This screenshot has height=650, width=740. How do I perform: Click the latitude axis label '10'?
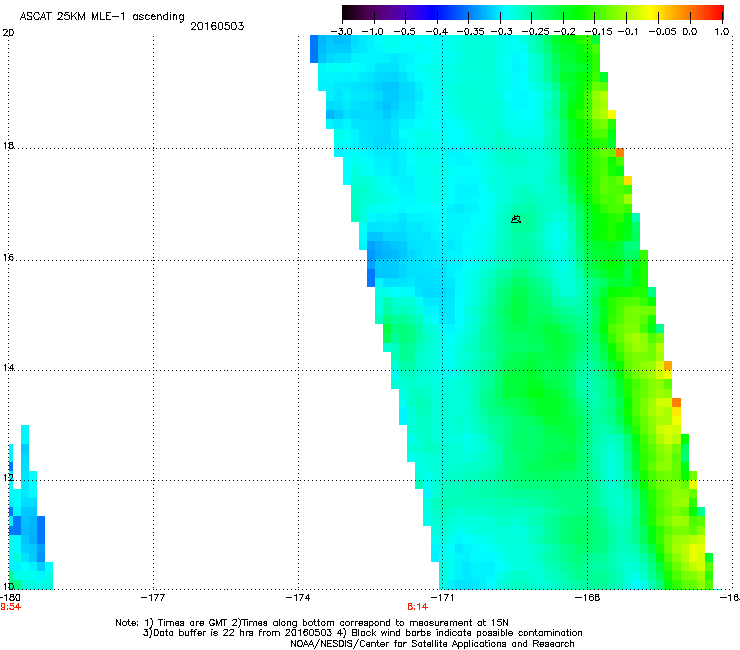[x=8, y=586]
